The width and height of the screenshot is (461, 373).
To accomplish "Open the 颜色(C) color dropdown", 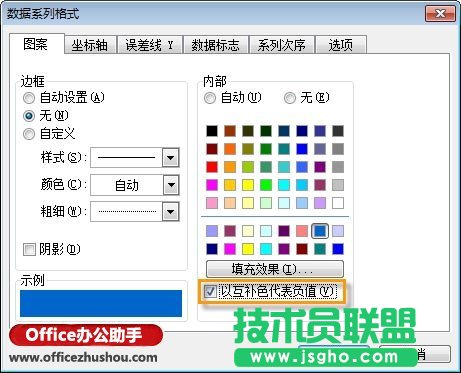I will tap(171, 185).
